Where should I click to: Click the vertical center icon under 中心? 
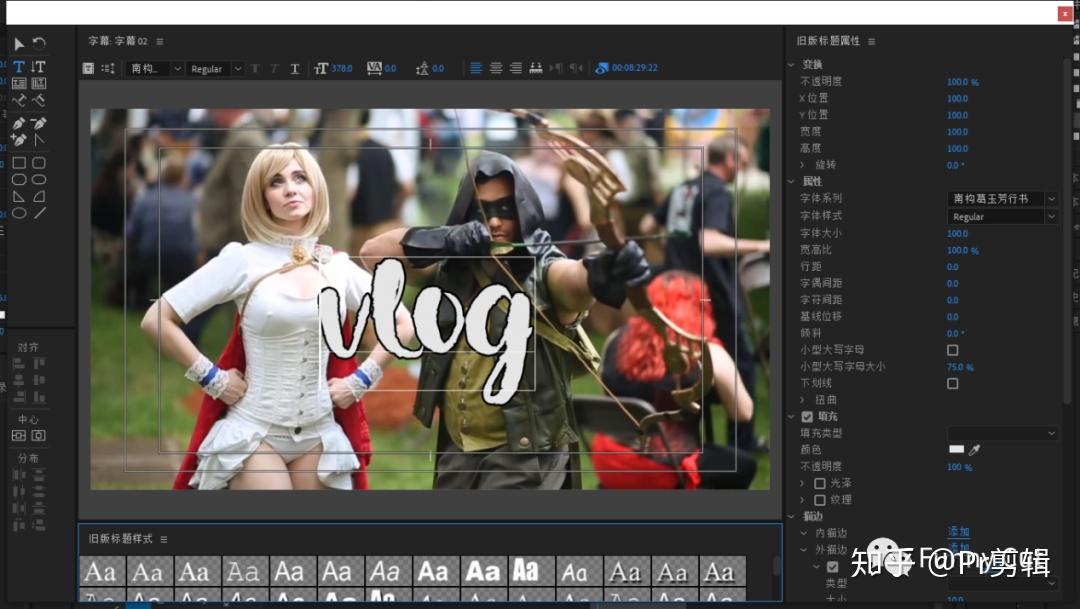point(19,435)
